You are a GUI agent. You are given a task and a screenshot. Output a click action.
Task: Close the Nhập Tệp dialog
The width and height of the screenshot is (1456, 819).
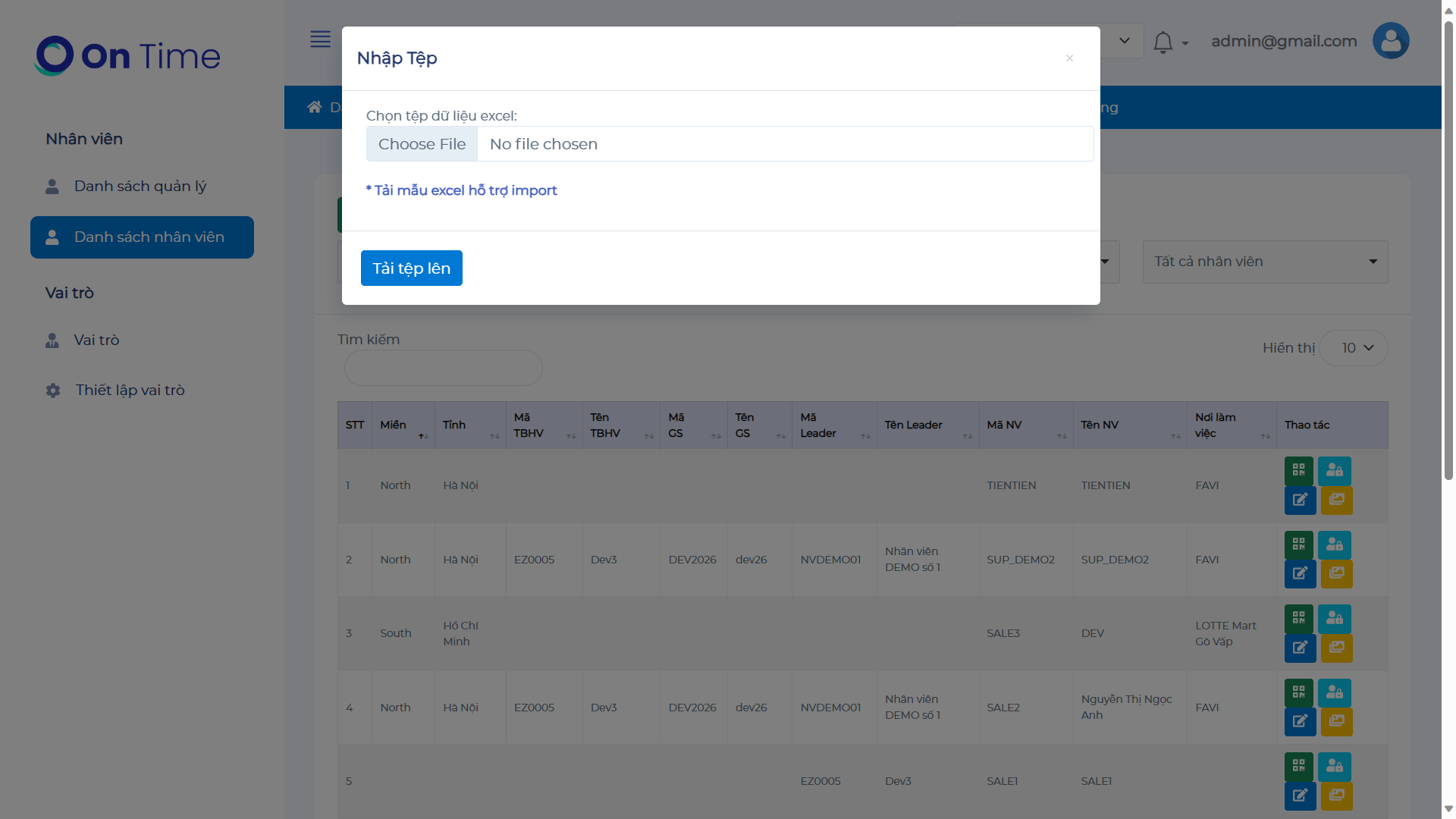click(1069, 58)
